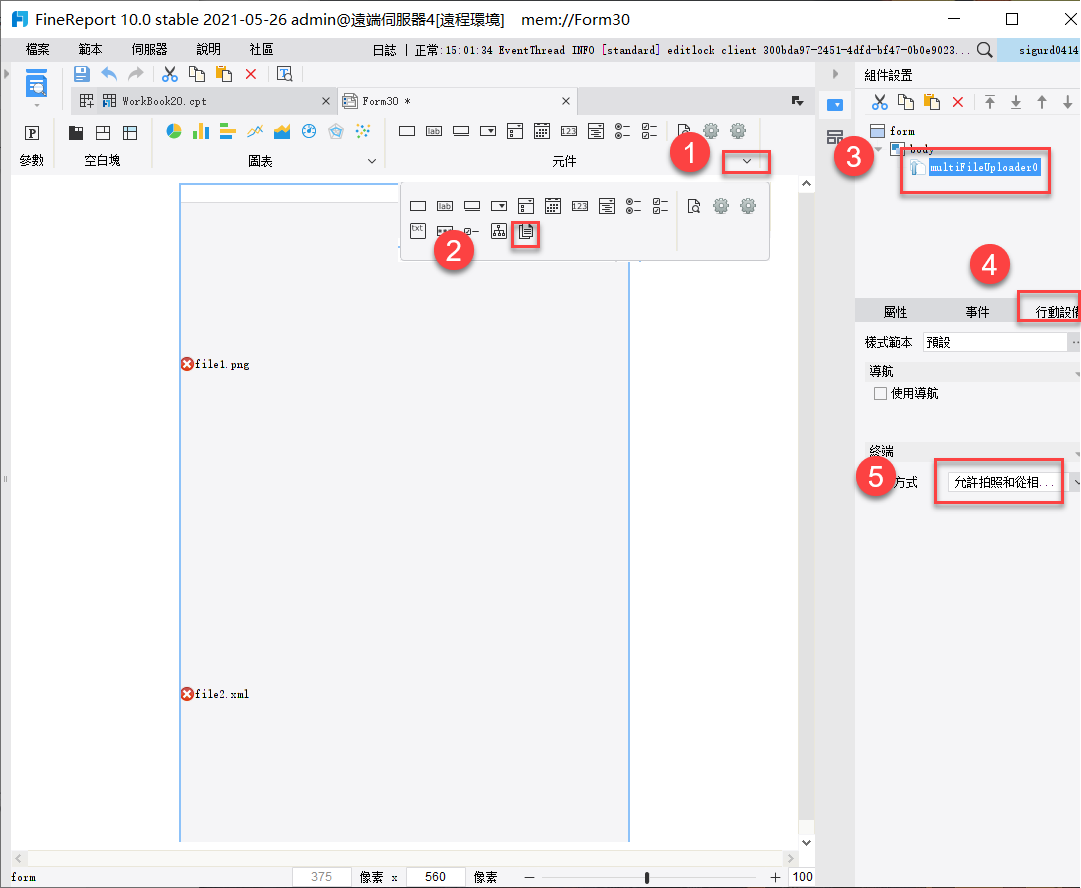Select multiFileUploader0 in the tree
Viewport: 1081px width, 888px height.
click(984, 168)
